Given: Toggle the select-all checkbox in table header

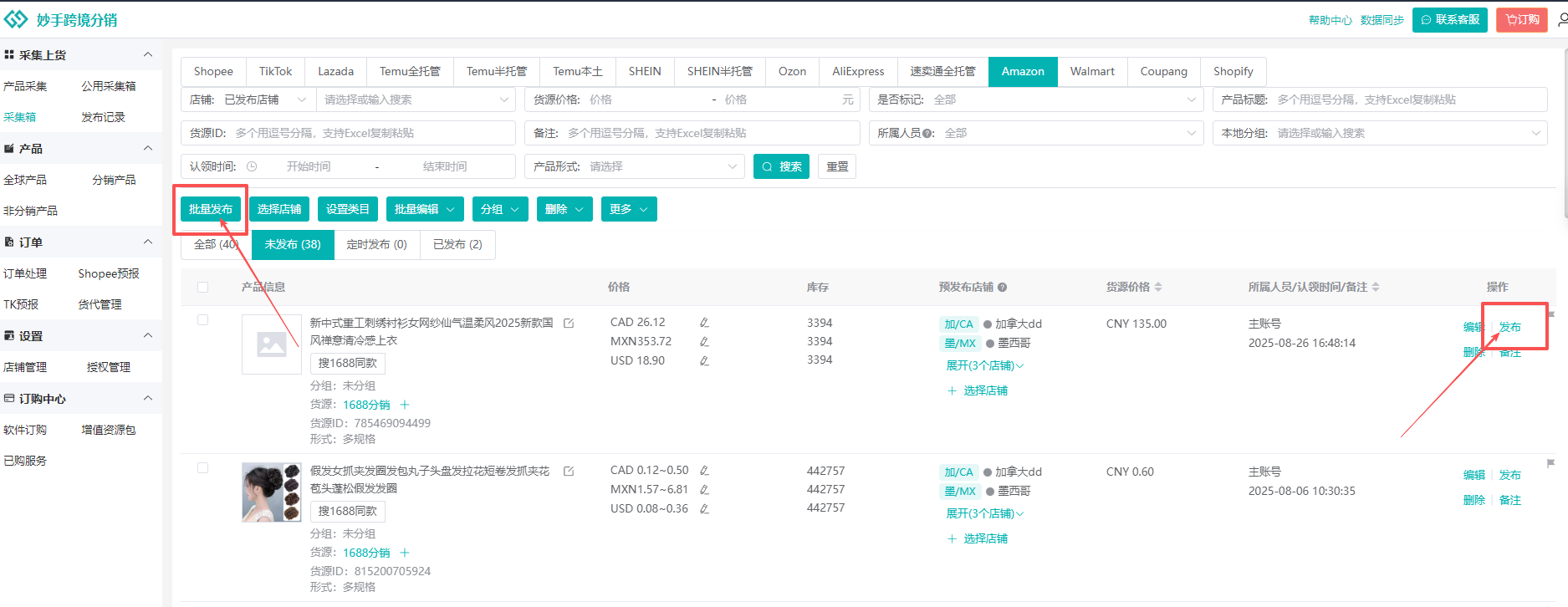Looking at the screenshot, I should click(x=202, y=288).
